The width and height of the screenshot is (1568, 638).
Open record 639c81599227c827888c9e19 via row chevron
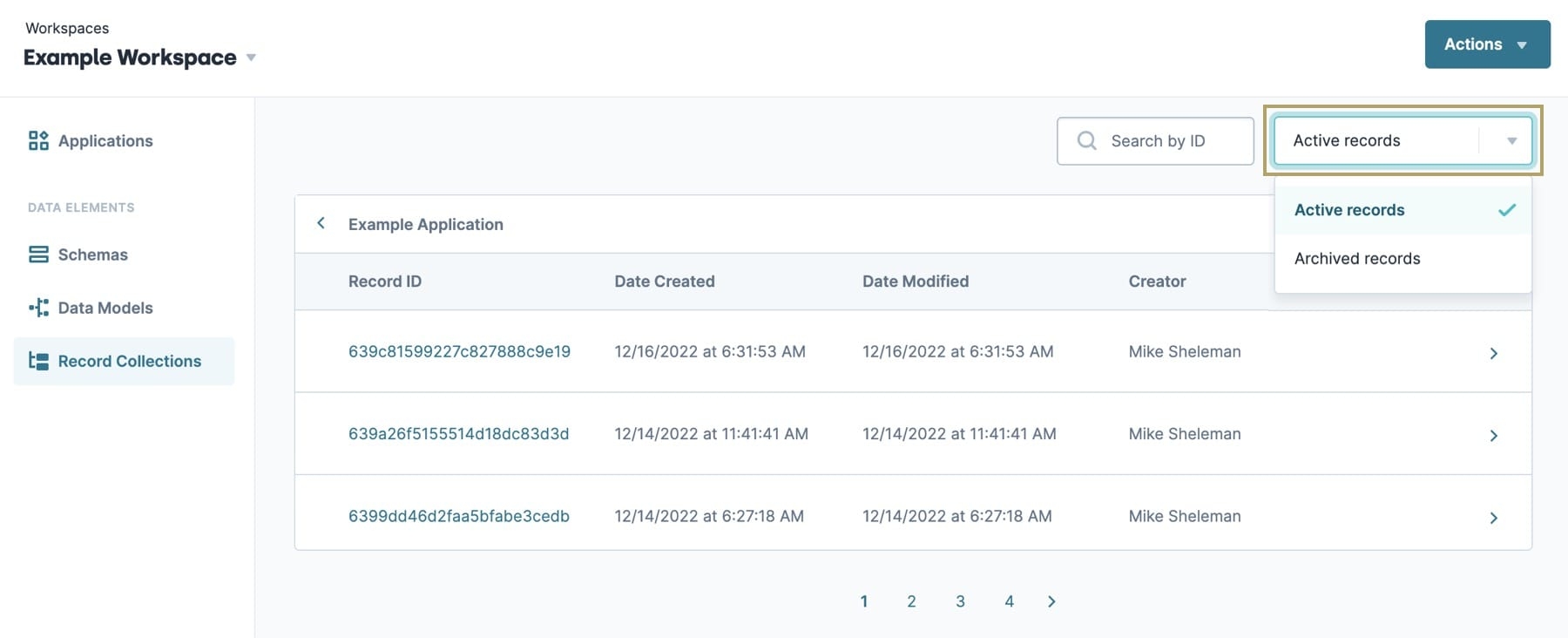[x=1493, y=353]
